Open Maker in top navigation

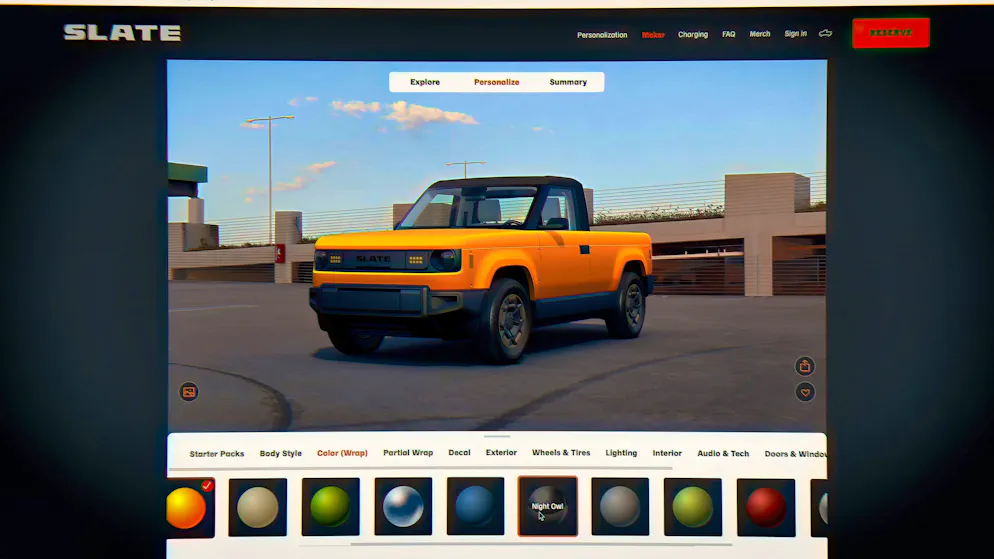(x=653, y=35)
